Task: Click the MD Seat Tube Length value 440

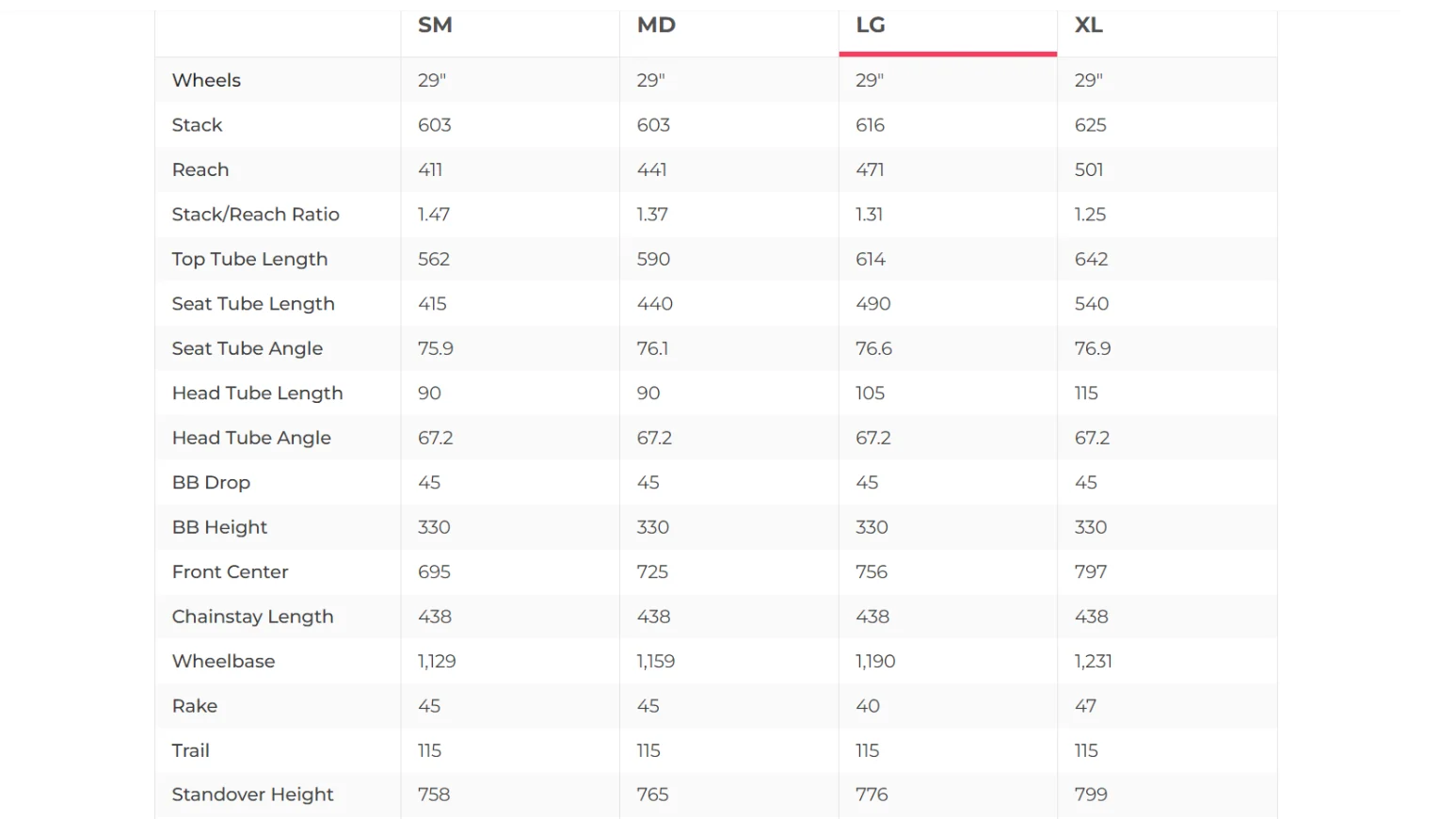Action: tap(654, 304)
